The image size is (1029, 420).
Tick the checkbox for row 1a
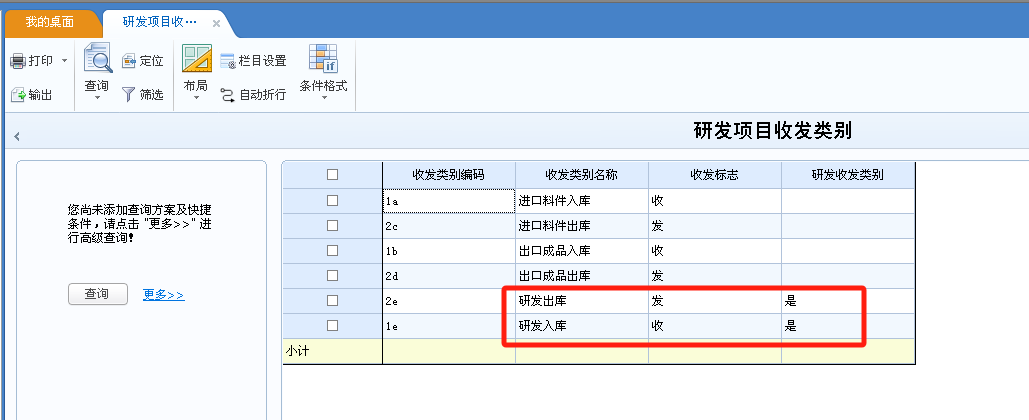click(332, 200)
